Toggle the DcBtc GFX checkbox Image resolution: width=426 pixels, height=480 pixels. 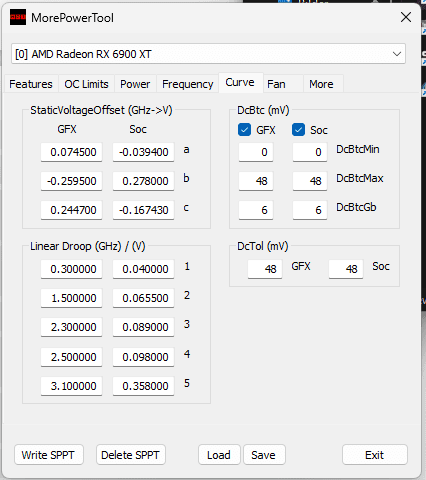point(244,130)
